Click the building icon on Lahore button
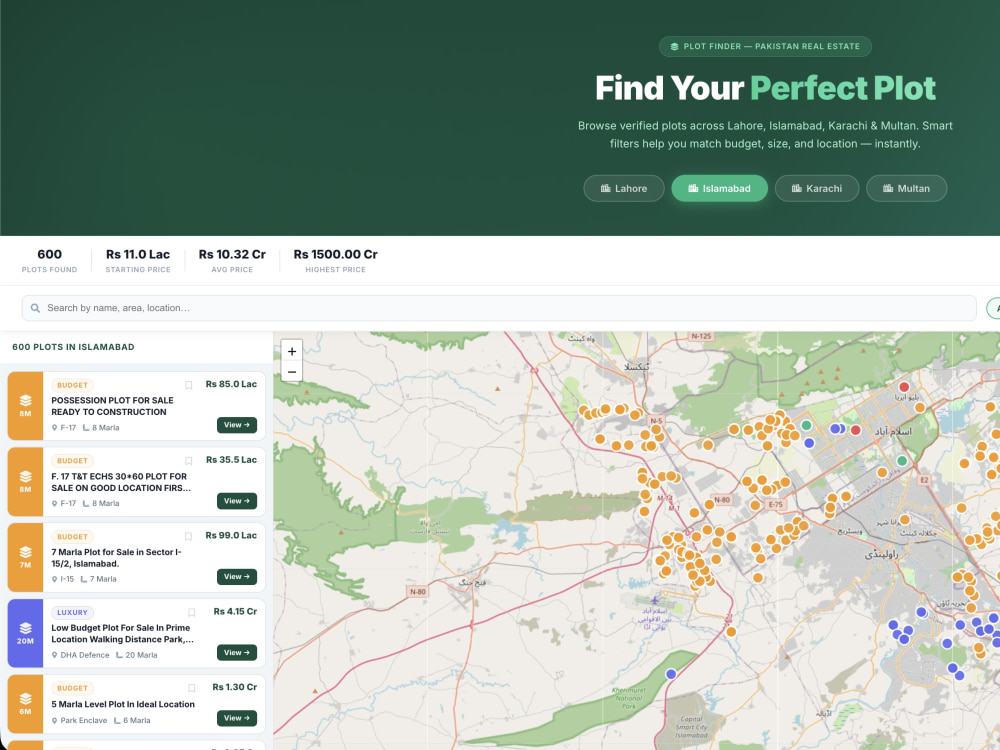The image size is (1000, 750). [606, 188]
